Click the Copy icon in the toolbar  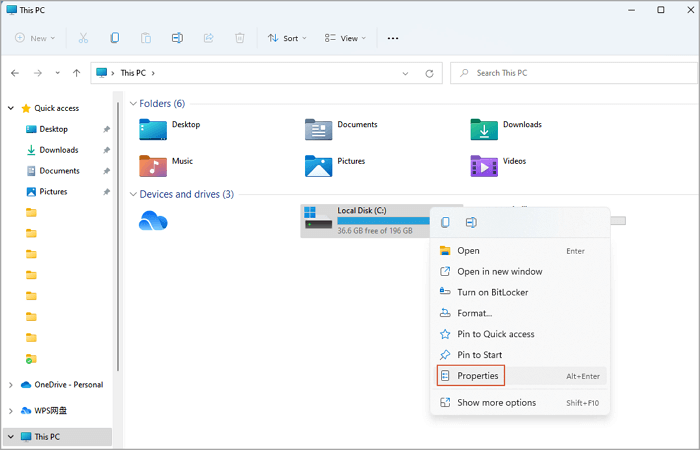coord(114,38)
